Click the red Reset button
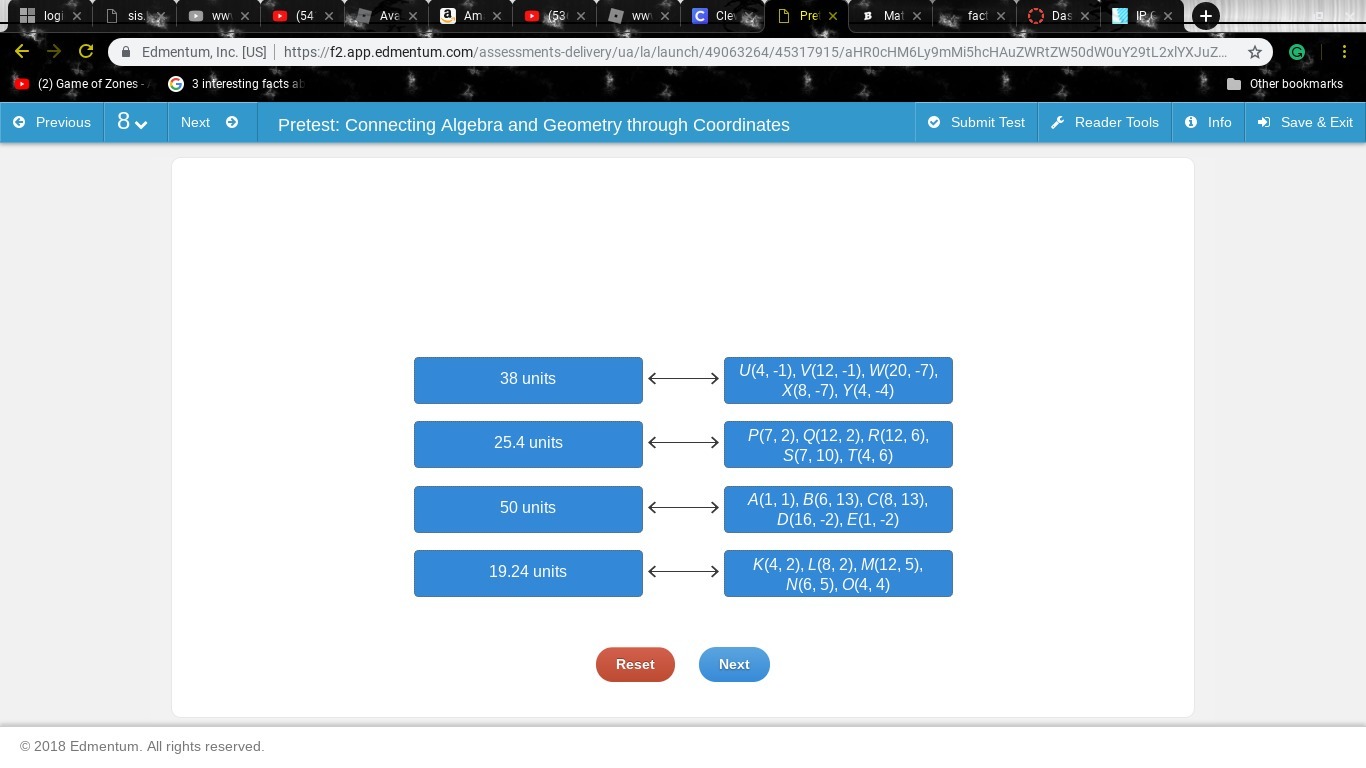The width and height of the screenshot is (1366, 768). (x=635, y=664)
